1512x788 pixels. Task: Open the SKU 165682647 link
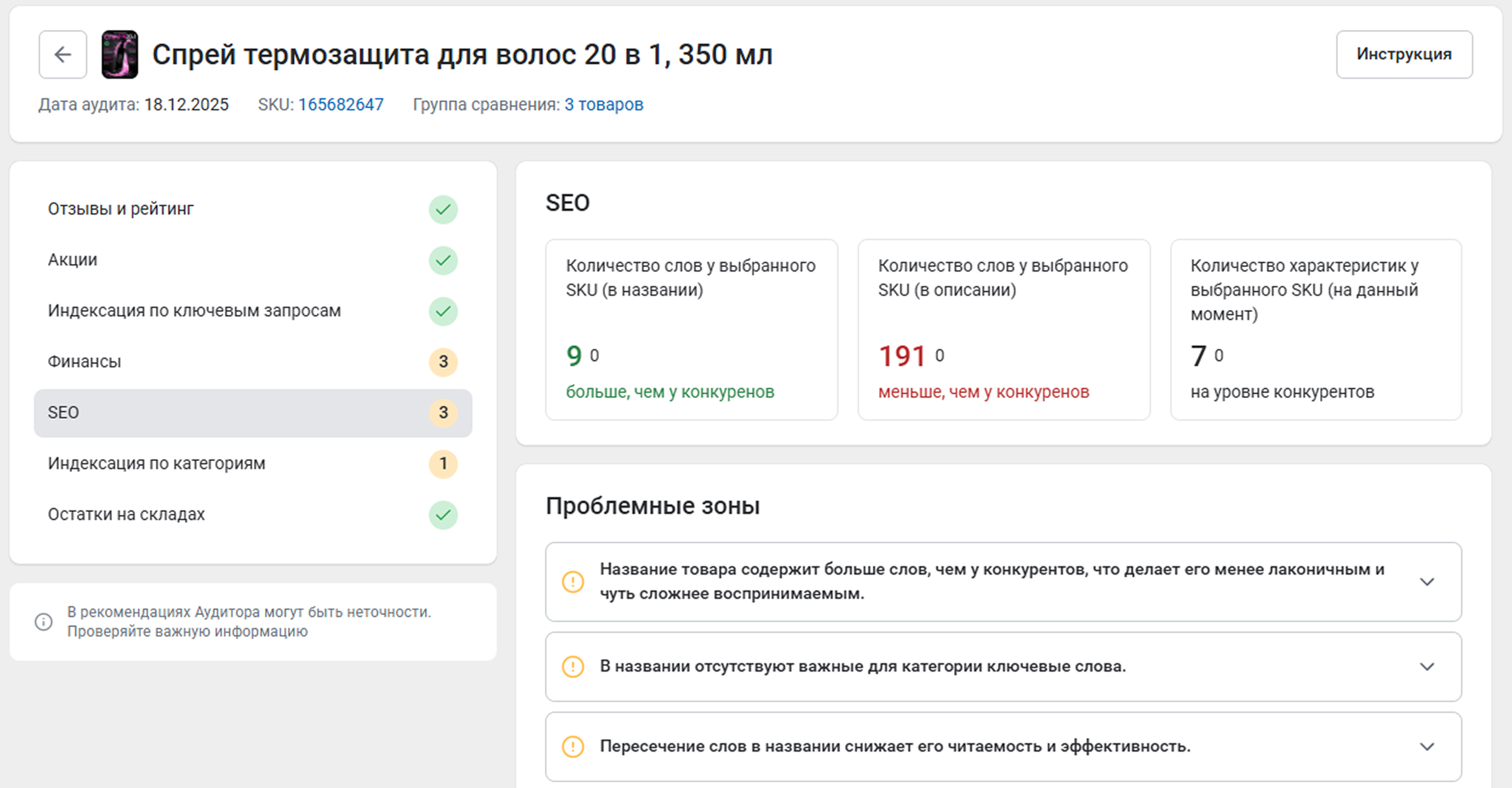(x=340, y=105)
